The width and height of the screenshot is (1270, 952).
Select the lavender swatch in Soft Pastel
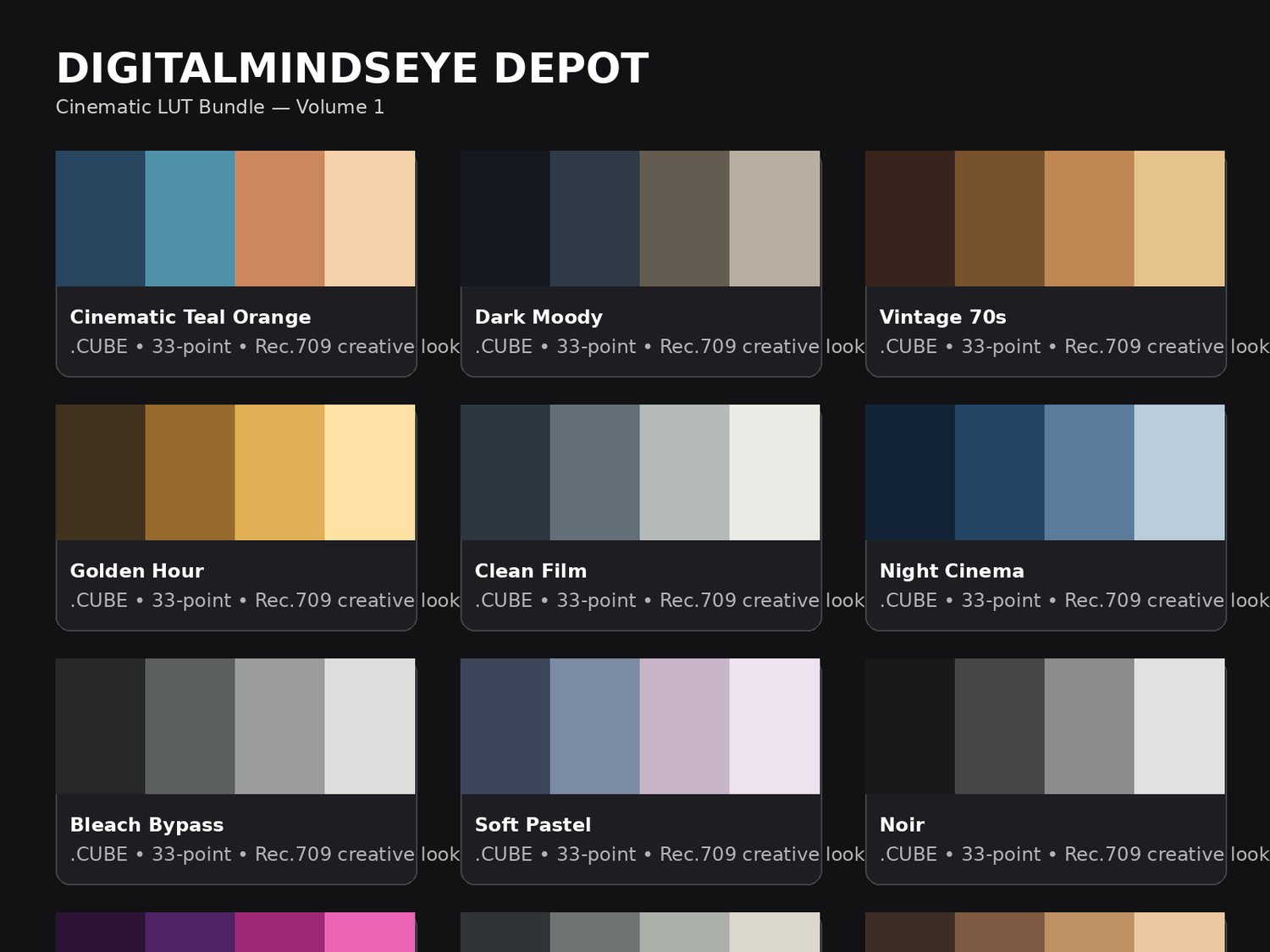(684, 726)
